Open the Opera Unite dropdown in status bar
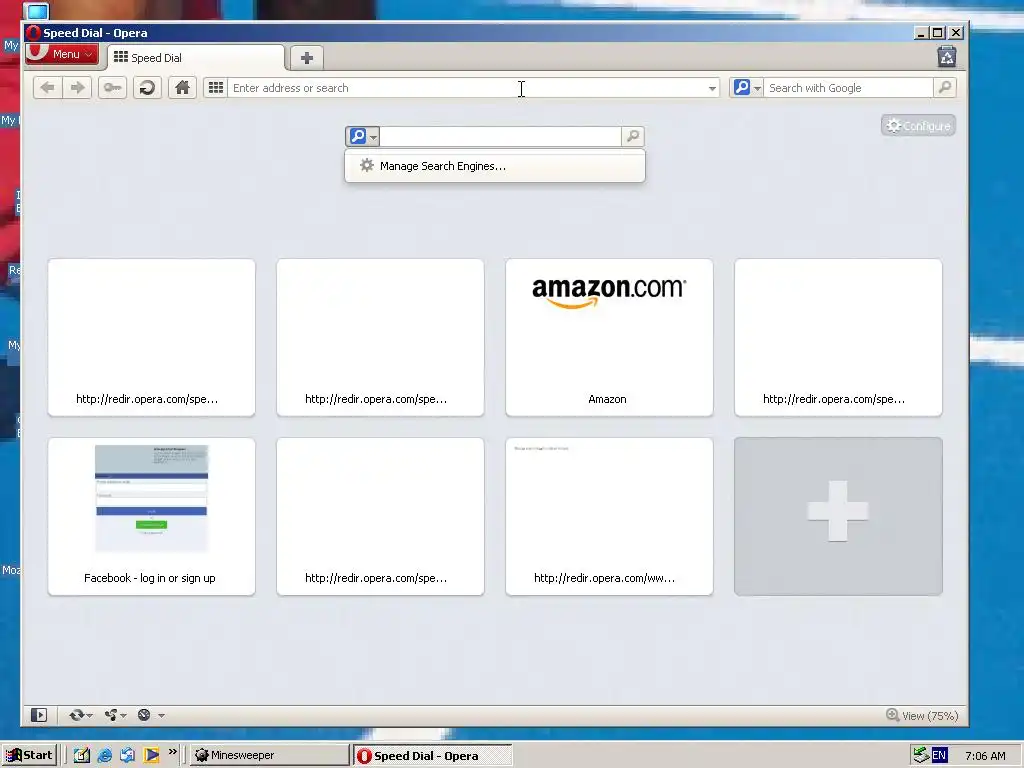1024x768 pixels. (115, 715)
